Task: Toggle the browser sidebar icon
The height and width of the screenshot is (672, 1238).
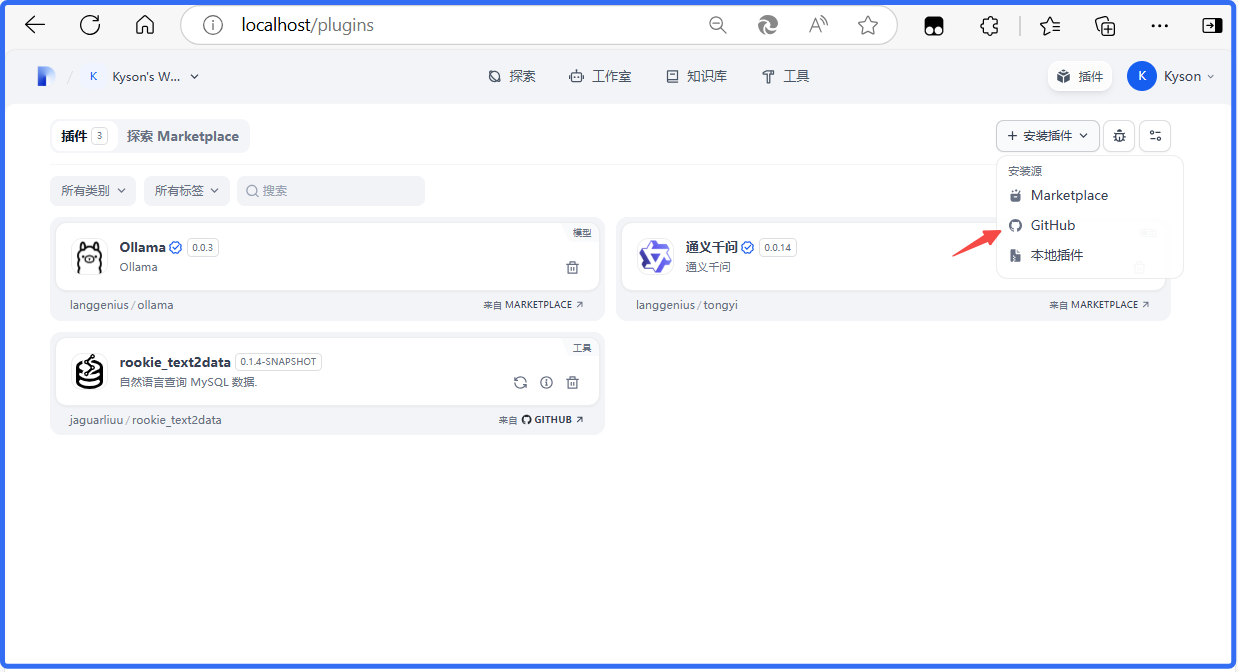Action: click(1212, 25)
